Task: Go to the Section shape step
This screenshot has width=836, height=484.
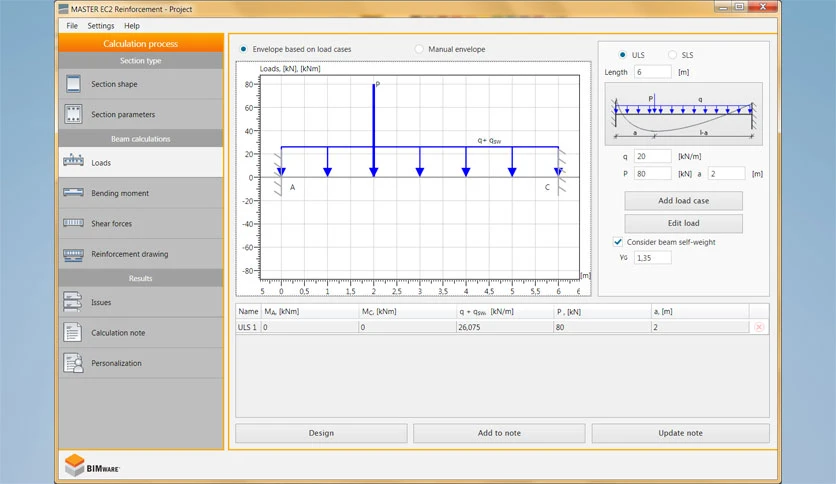Action: click(x=141, y=84)
